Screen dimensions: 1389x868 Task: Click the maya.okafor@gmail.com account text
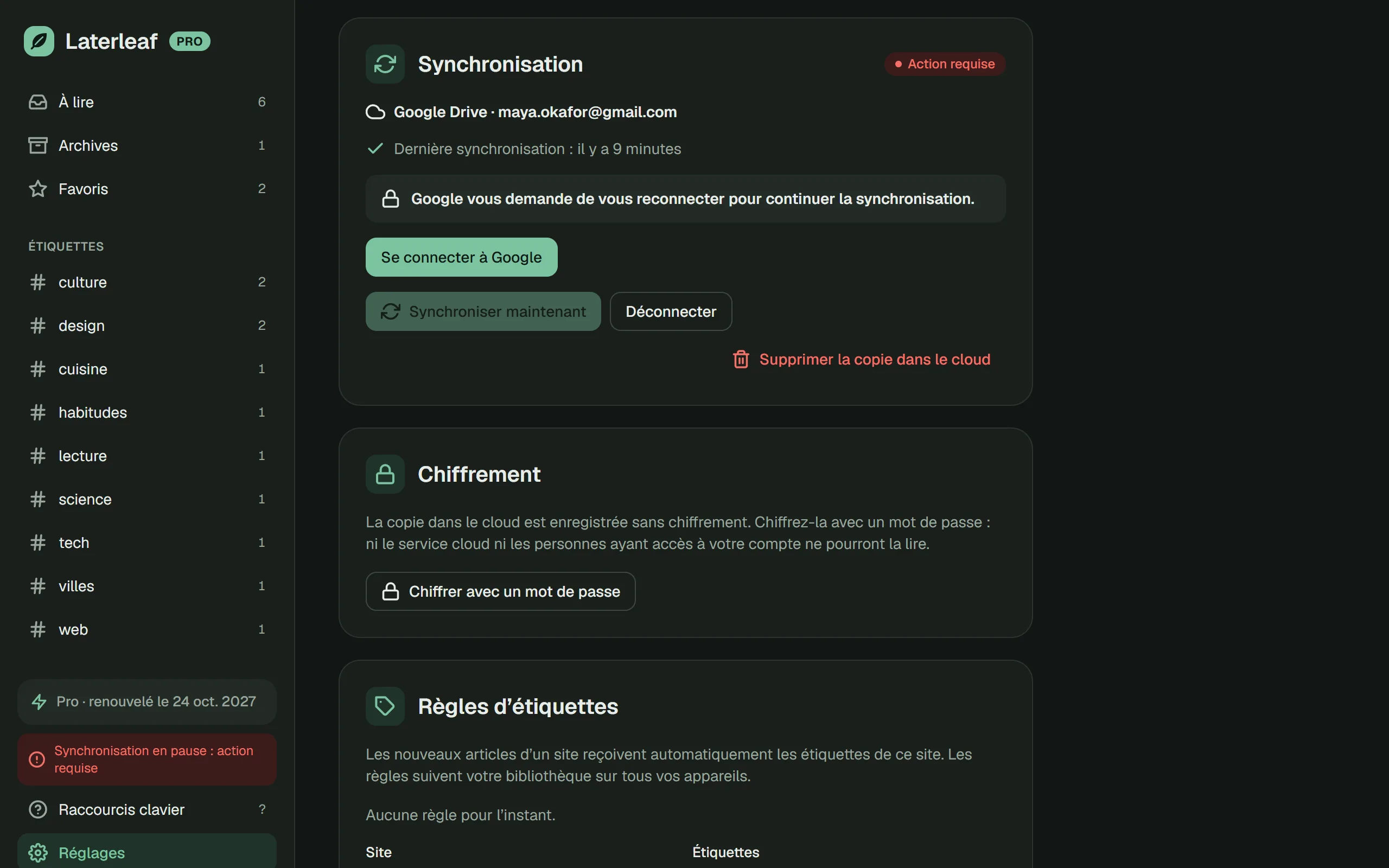pyautogui.click(x=587, y=112)
